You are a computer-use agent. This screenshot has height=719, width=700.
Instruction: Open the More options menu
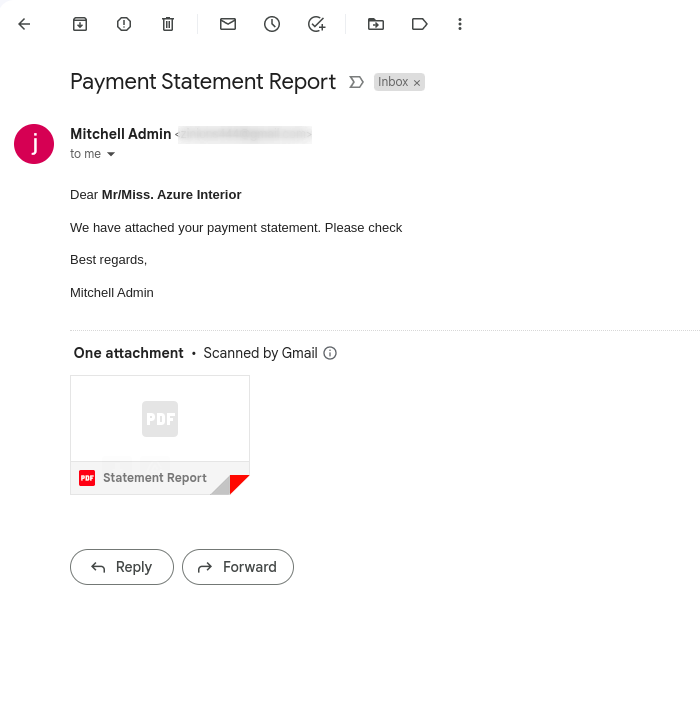click(460, 24)
